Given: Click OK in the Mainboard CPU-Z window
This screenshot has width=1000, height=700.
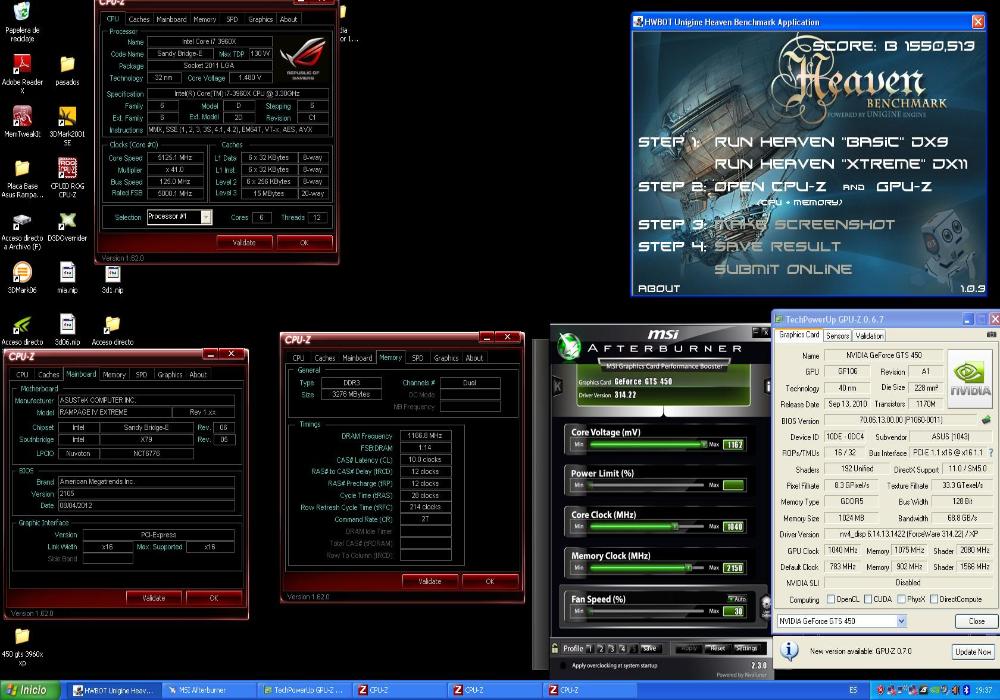Looking at the screenshot, I should pyautogui.click(x=214, y=597).
